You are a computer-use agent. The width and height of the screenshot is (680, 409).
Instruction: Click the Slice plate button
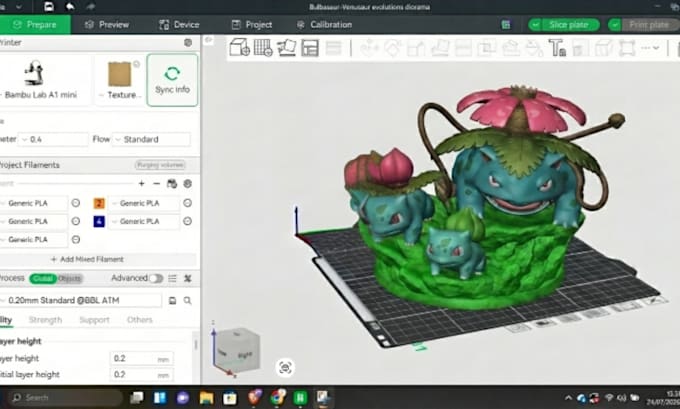tap(569, 25)
